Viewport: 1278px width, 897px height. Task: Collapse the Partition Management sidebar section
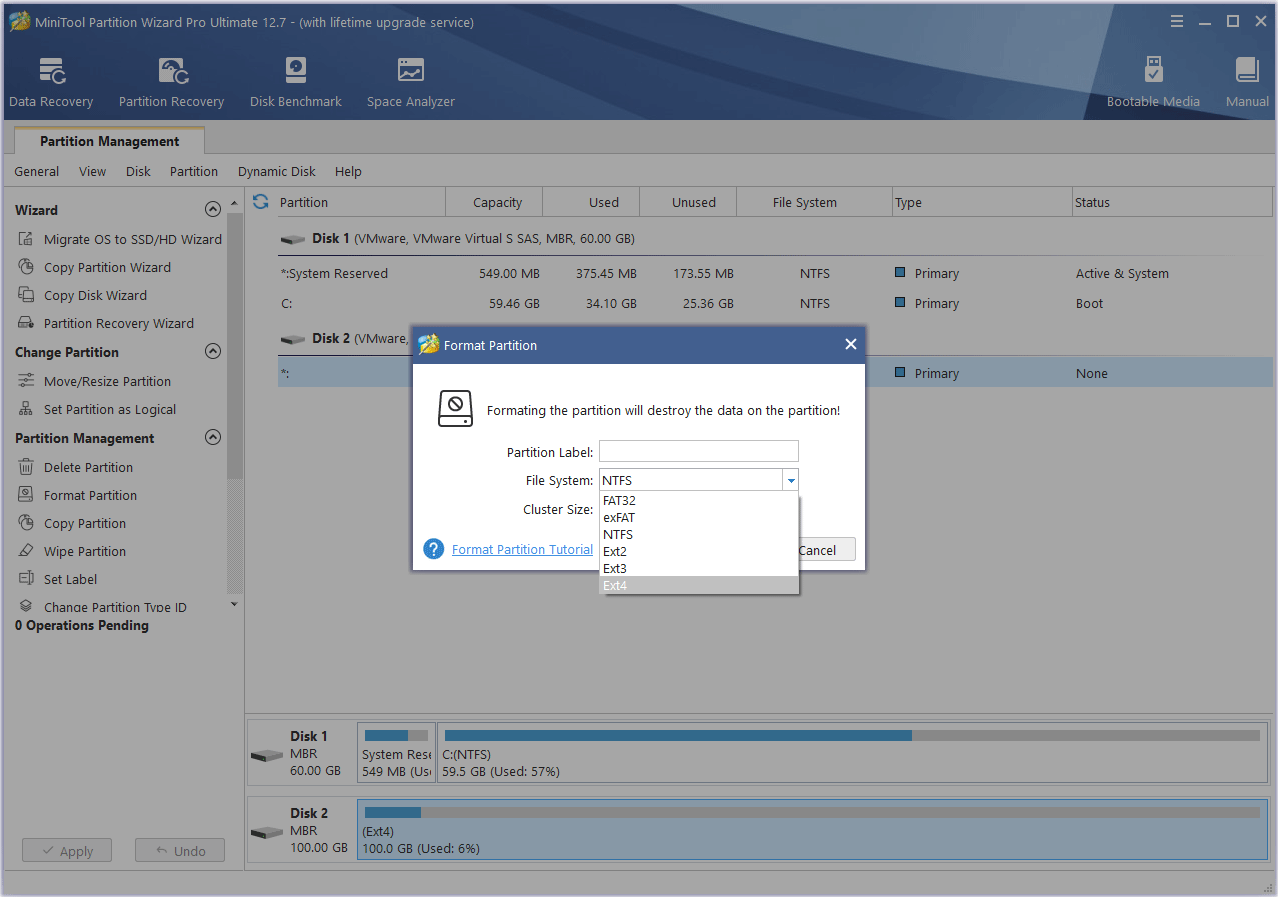tap(212, 438)
